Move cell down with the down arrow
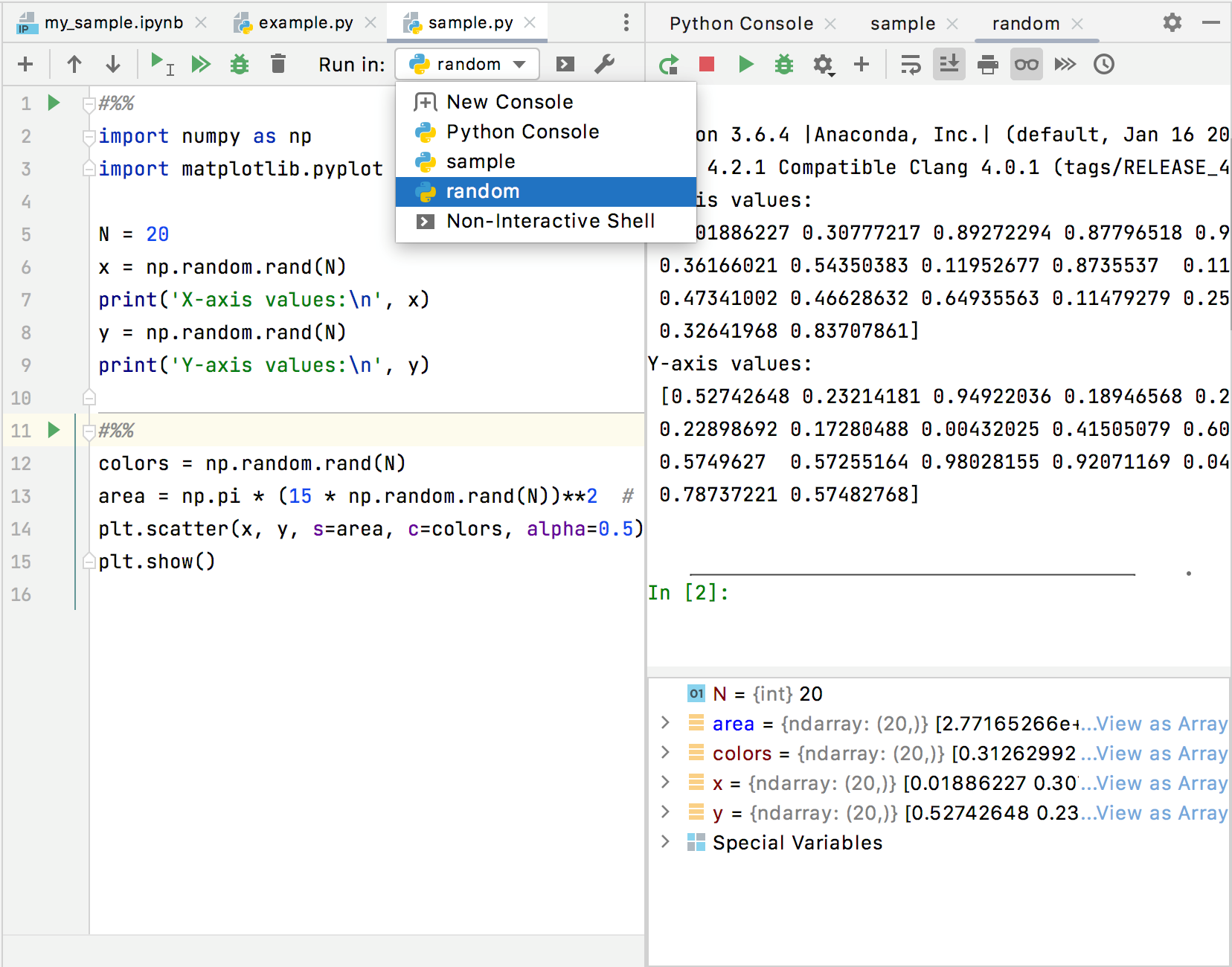Viewport: 1232px width, 967px height. pos(113,64)
